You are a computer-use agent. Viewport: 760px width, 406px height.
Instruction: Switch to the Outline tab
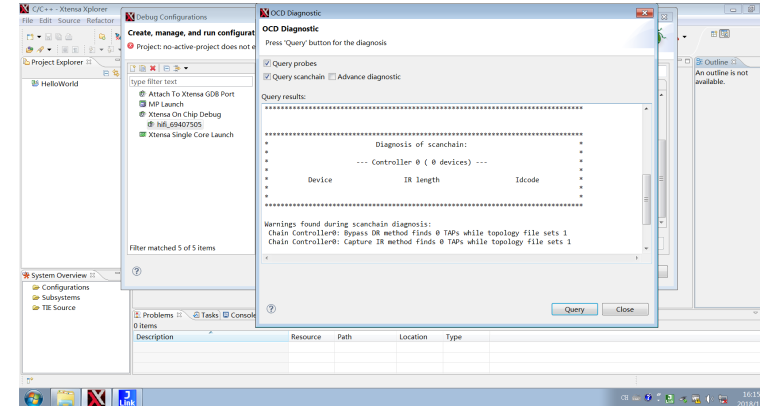point(716,62)
